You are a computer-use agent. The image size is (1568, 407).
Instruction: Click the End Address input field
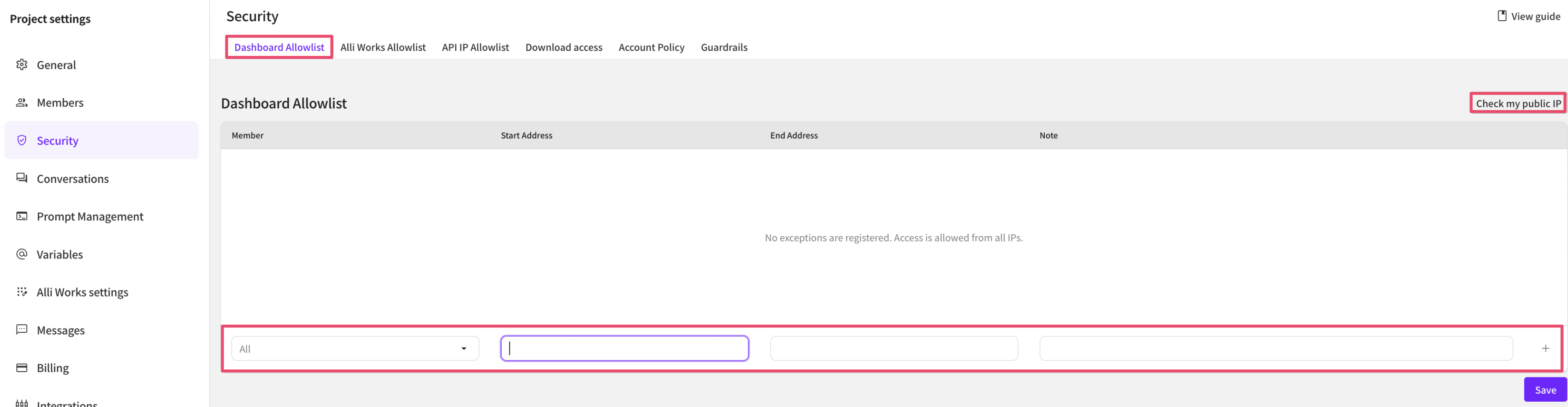tap(893, 349)
